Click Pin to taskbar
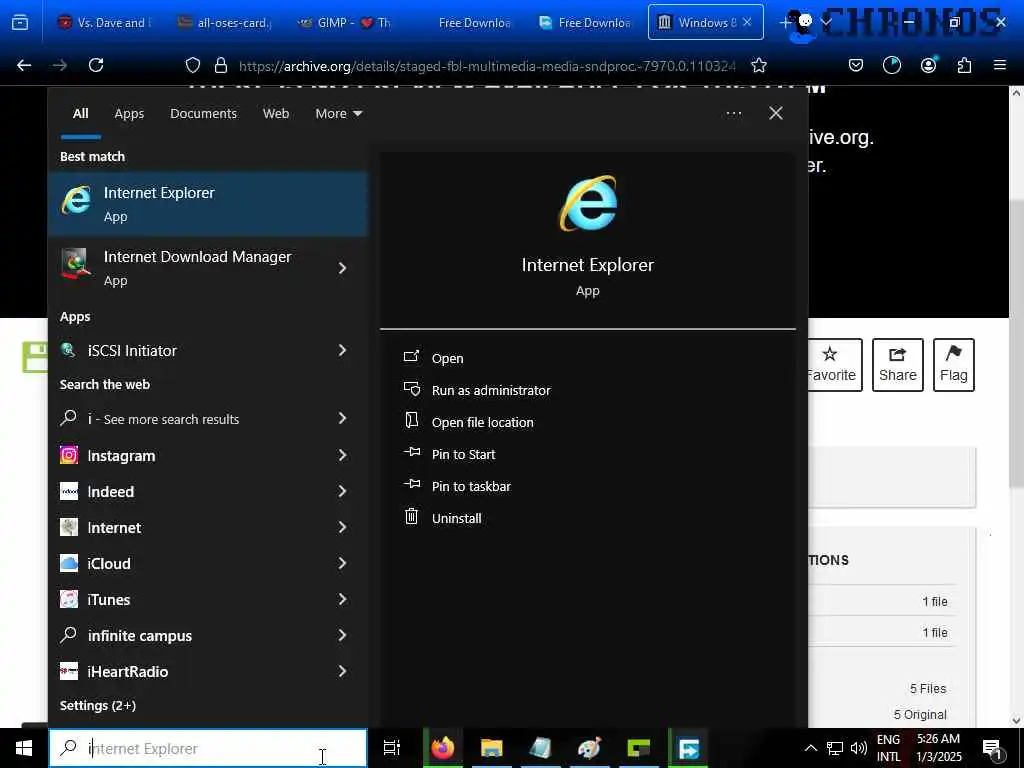1024x768 pixels. [471, 487]
